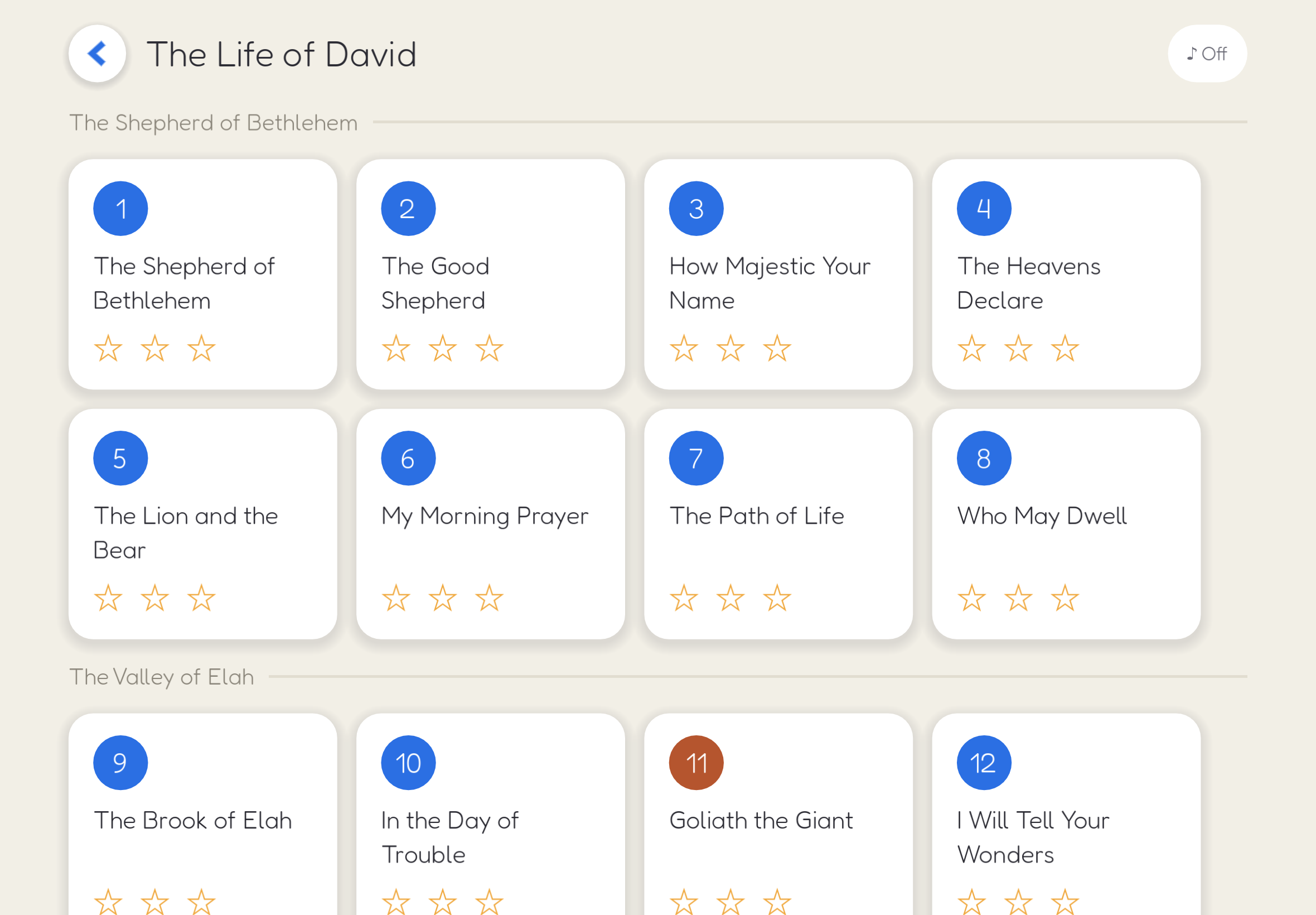The height and width of the screenshot is (915, 1316).
Task: Select 'The Lion and the Bear' title
Action: [x=186, y=533]
